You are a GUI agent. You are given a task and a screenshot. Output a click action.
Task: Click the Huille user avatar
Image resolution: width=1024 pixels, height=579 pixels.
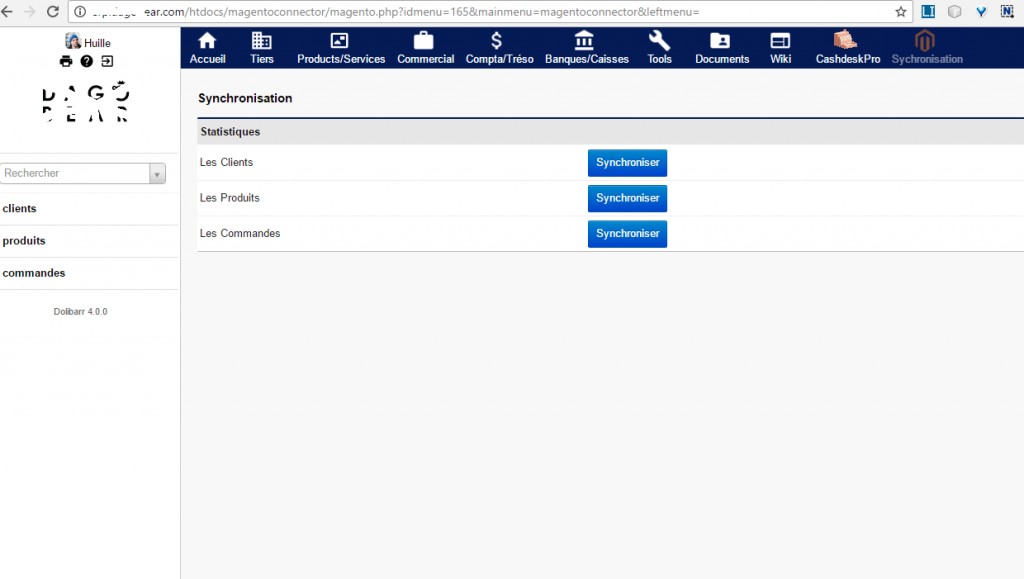point(72,41)
